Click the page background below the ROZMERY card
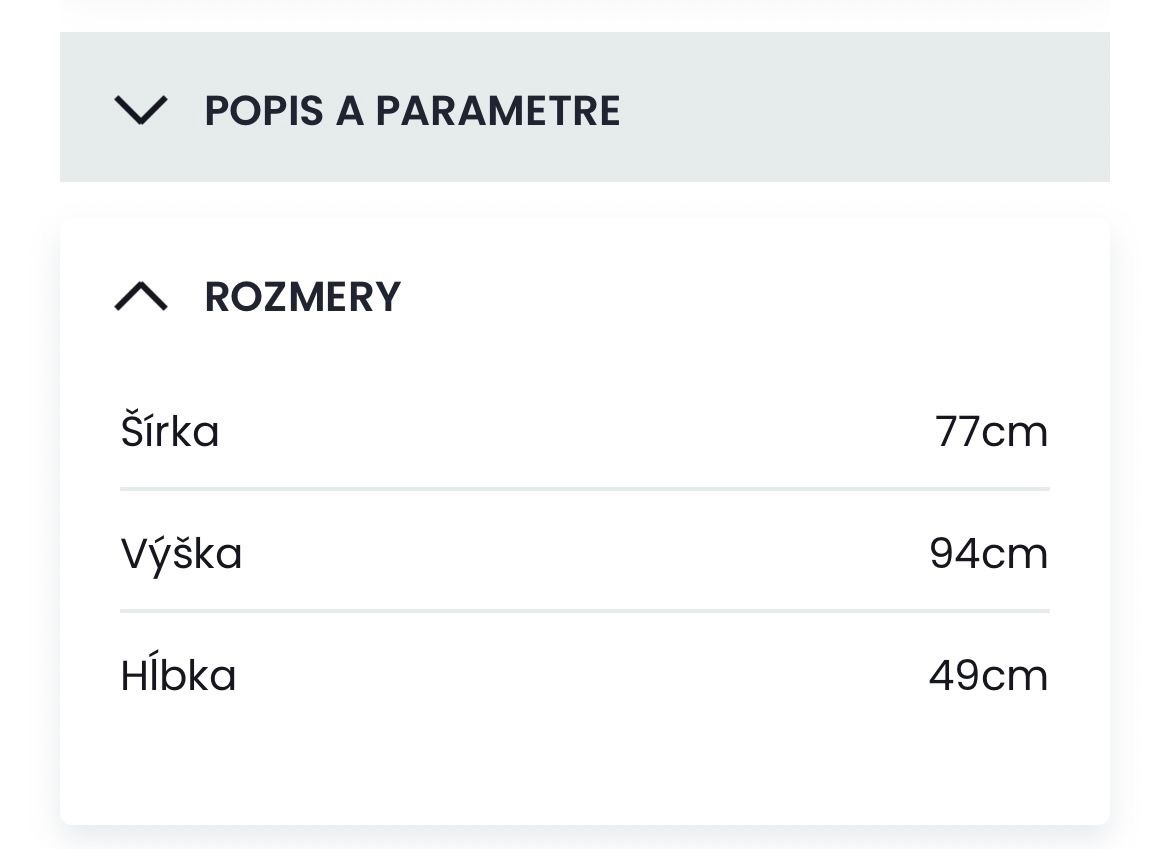The image size is (1170, 849). click(x=585, y=840)
